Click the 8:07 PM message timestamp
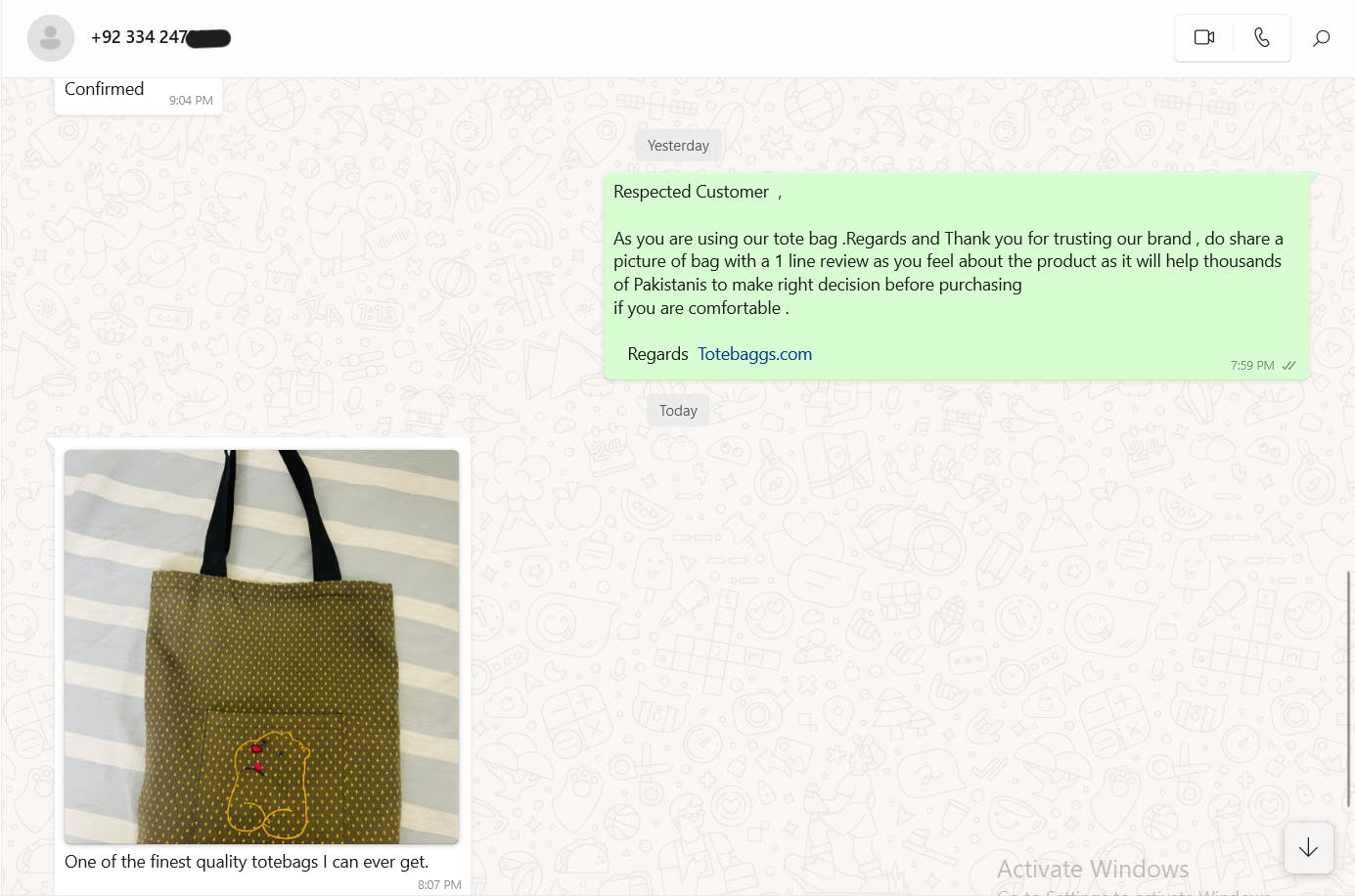 point(439,884)
